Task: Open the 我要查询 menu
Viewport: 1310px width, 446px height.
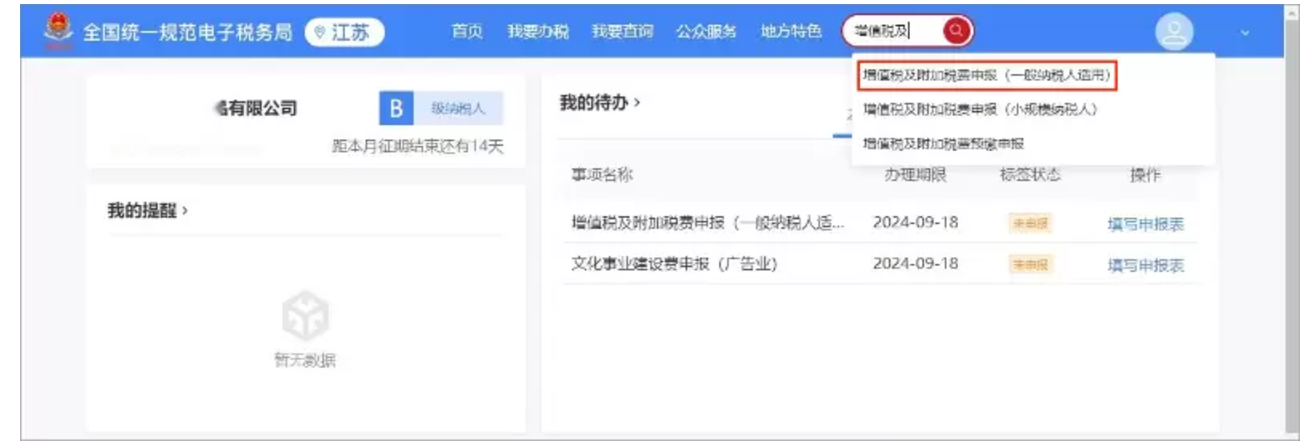Action: click(x=622, y=31)
